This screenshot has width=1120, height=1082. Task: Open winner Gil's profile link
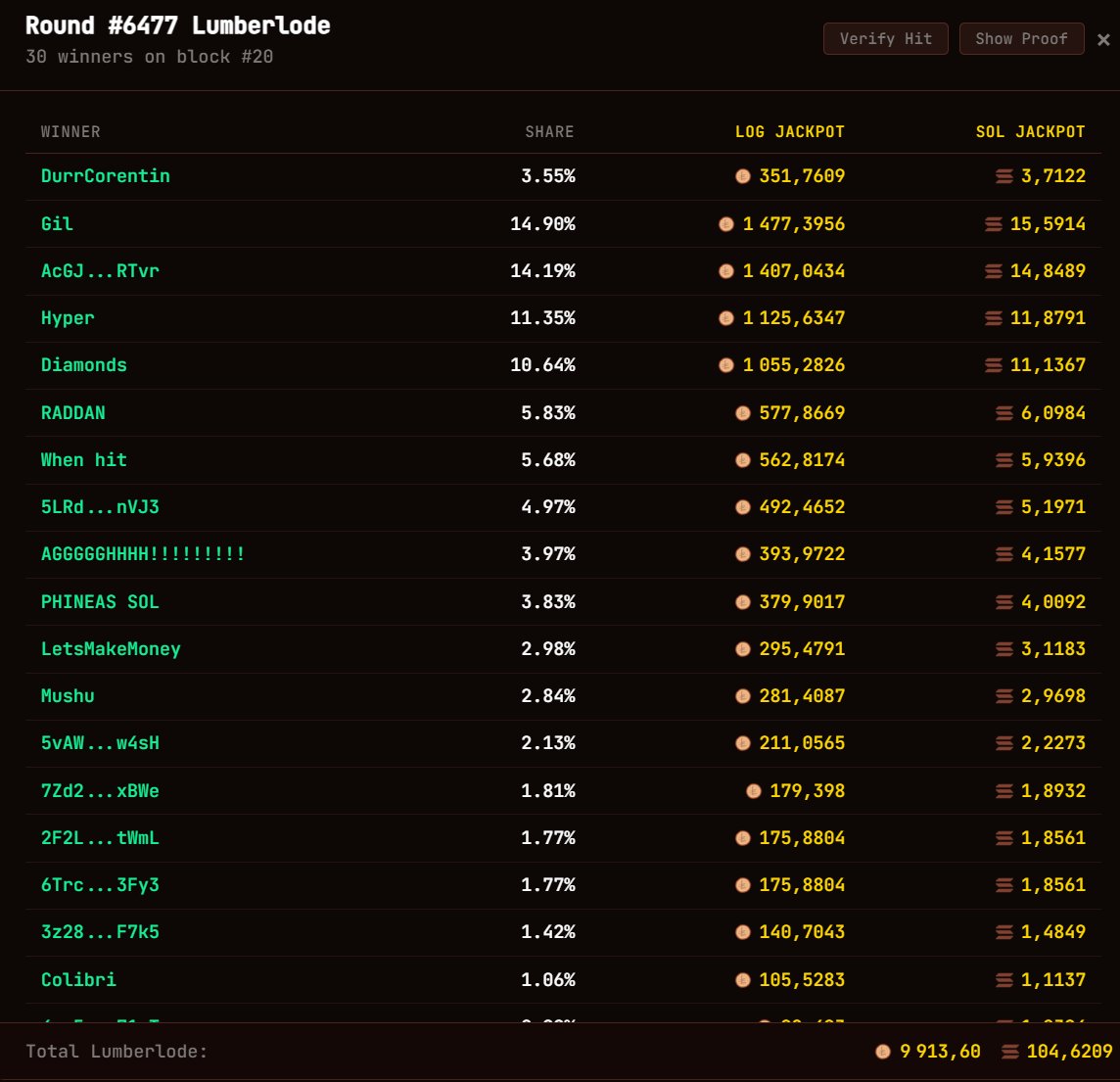pos(57,223)
